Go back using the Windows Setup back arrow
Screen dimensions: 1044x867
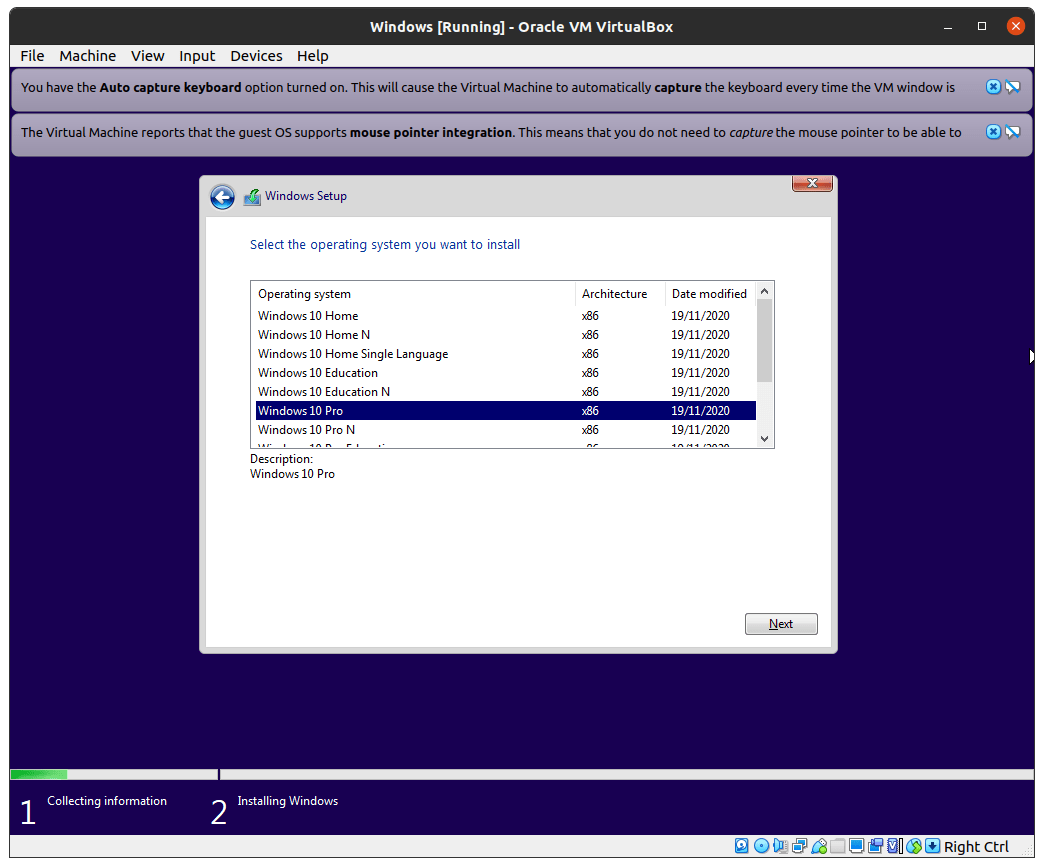click(222, 197)
